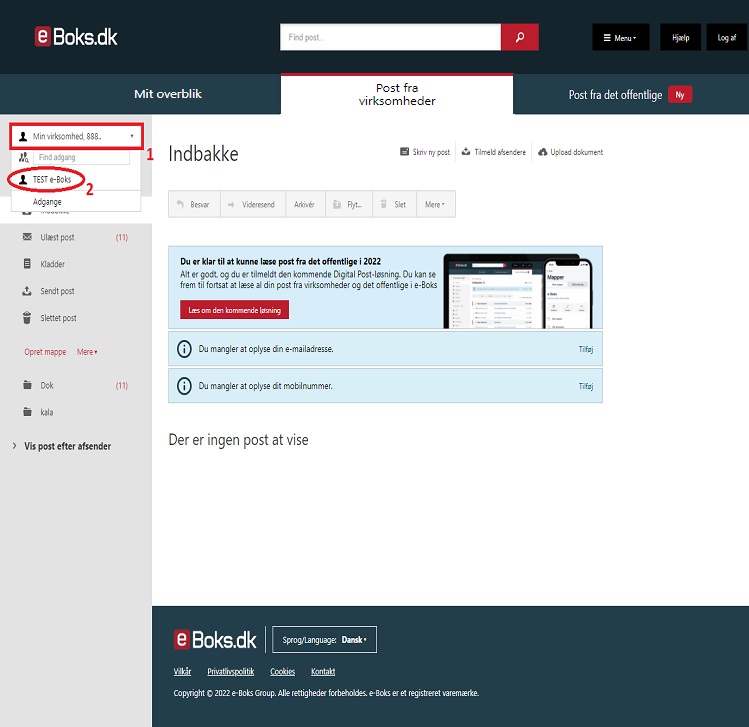Click the devices preview image in banner
The width and height of the screenshot is (749, 727).
[518, 291]
